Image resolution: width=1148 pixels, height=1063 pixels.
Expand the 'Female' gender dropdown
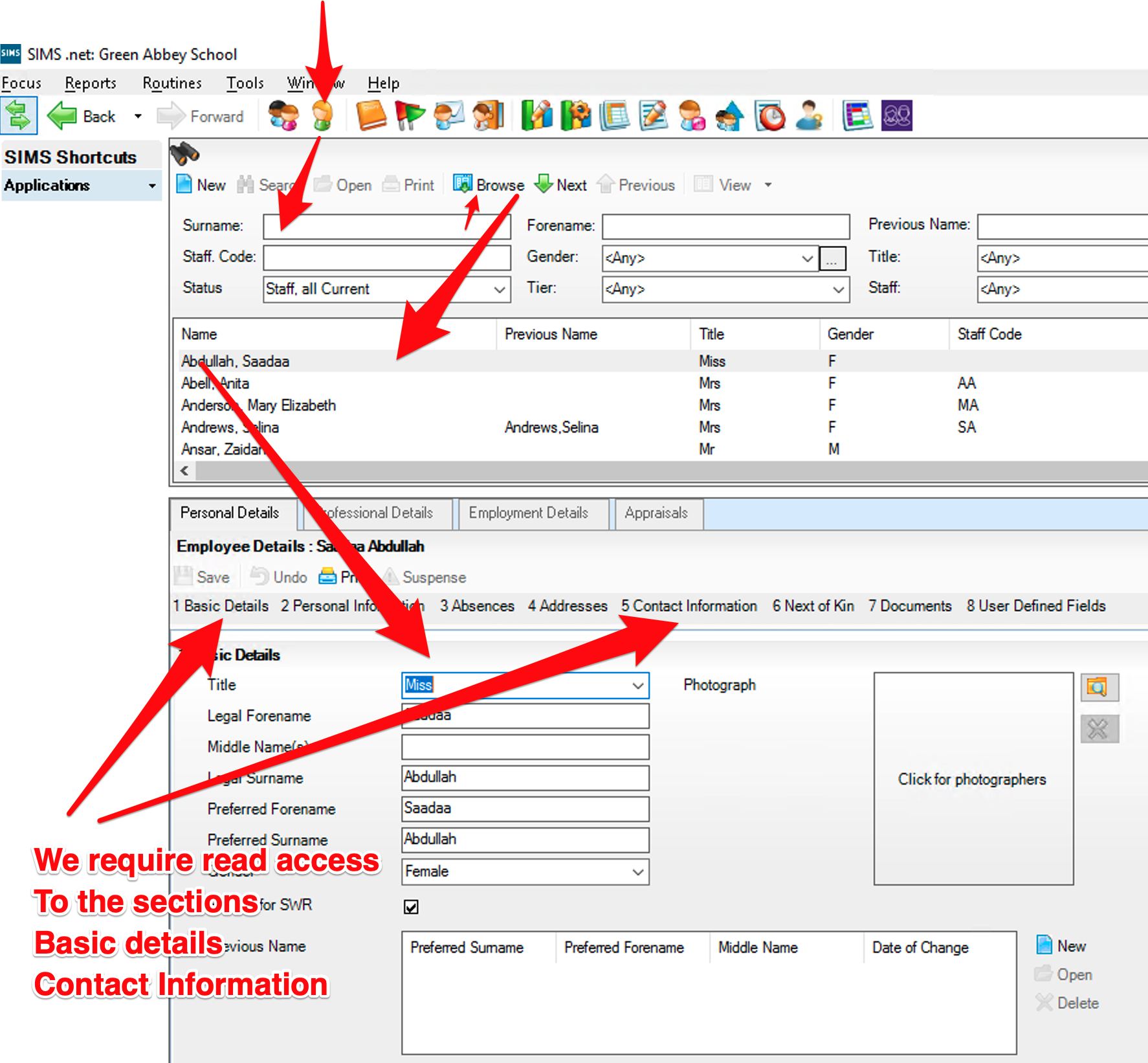click(x=638, y=872)
